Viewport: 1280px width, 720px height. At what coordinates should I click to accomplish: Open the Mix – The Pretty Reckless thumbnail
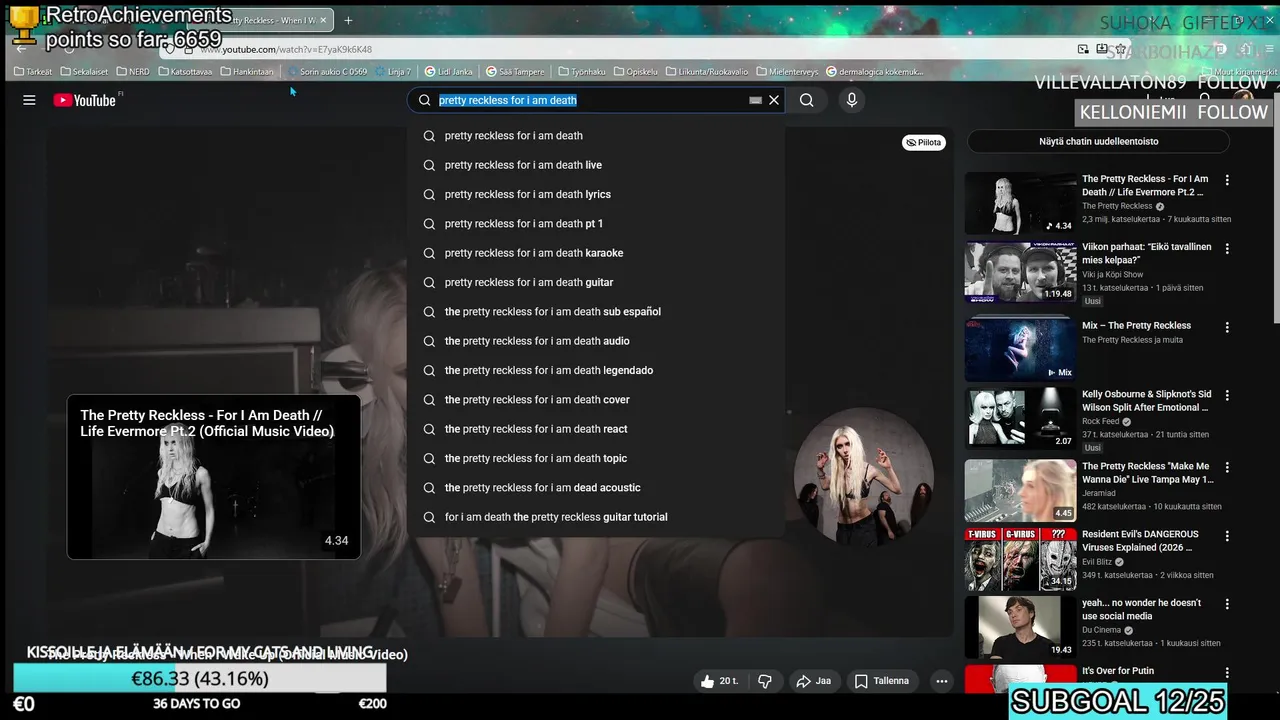click(1020, 349)
